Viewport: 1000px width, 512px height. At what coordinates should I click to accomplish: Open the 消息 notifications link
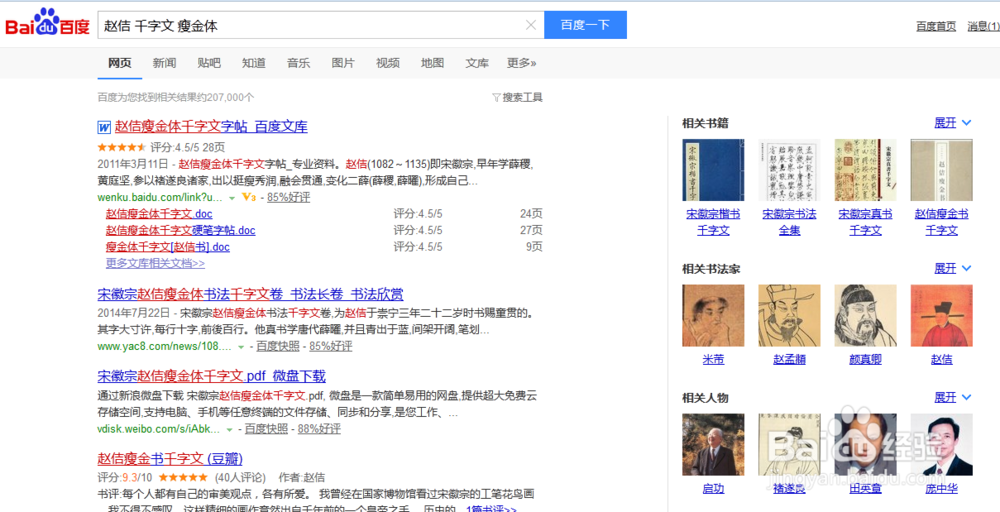point(983,26)
